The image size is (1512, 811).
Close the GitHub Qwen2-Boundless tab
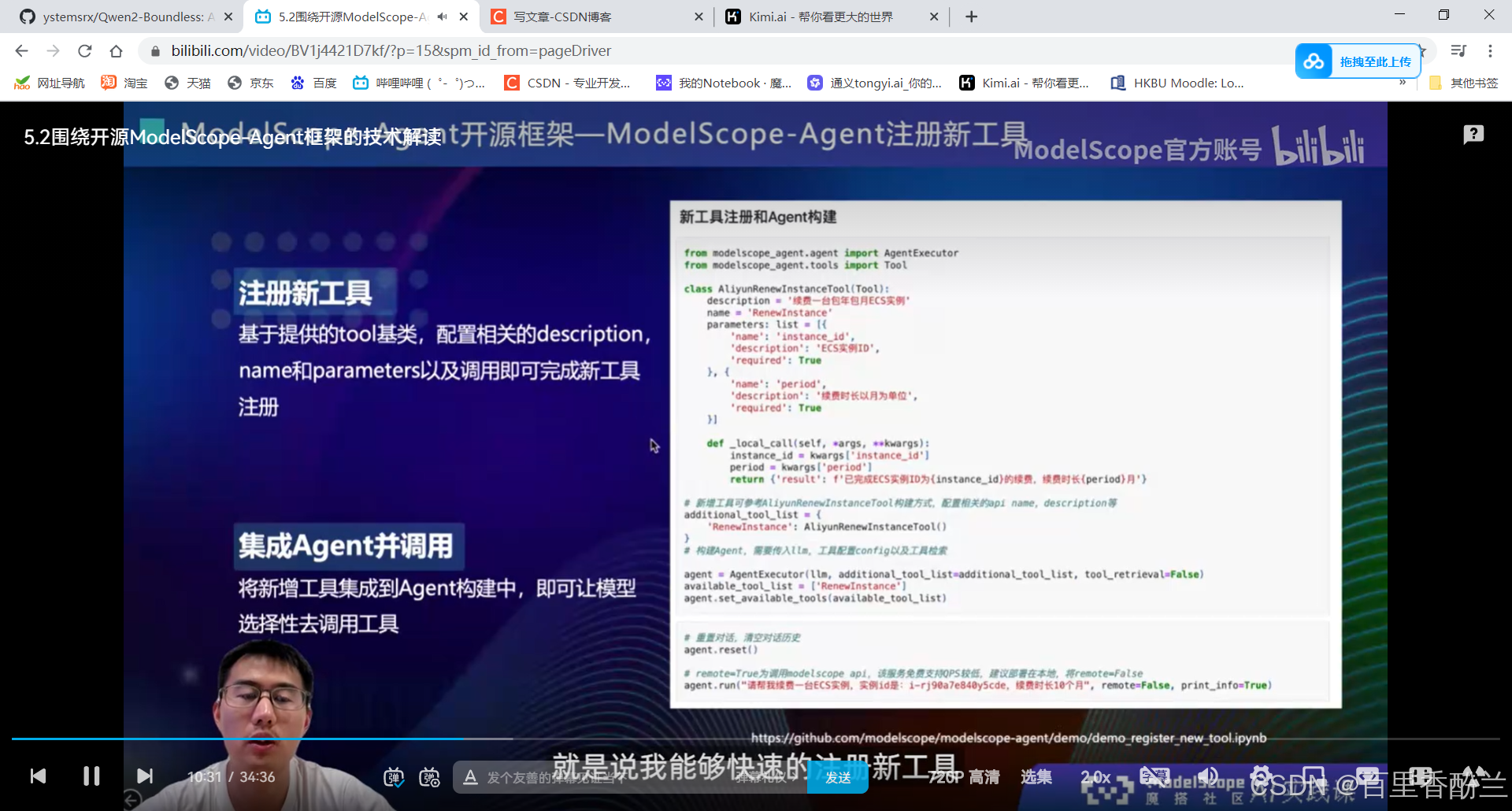click(x=228, y=17)
